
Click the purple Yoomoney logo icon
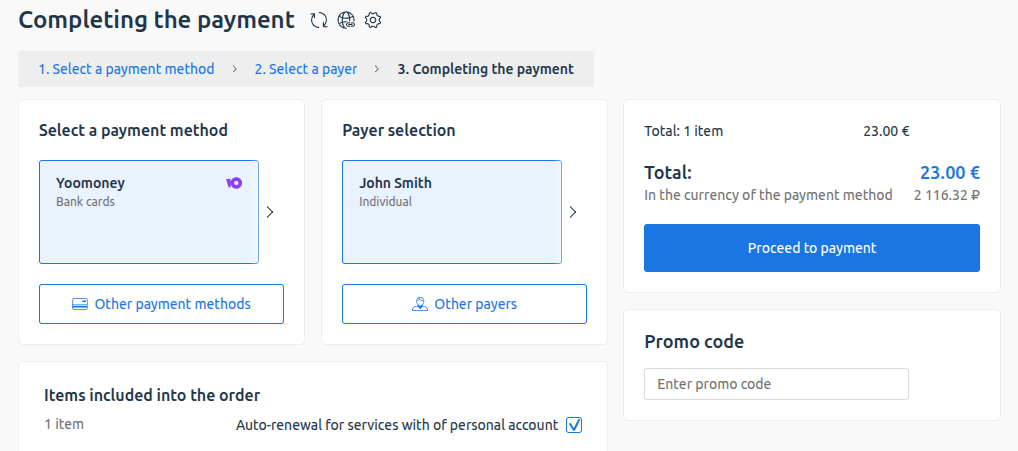pos(234,183)
